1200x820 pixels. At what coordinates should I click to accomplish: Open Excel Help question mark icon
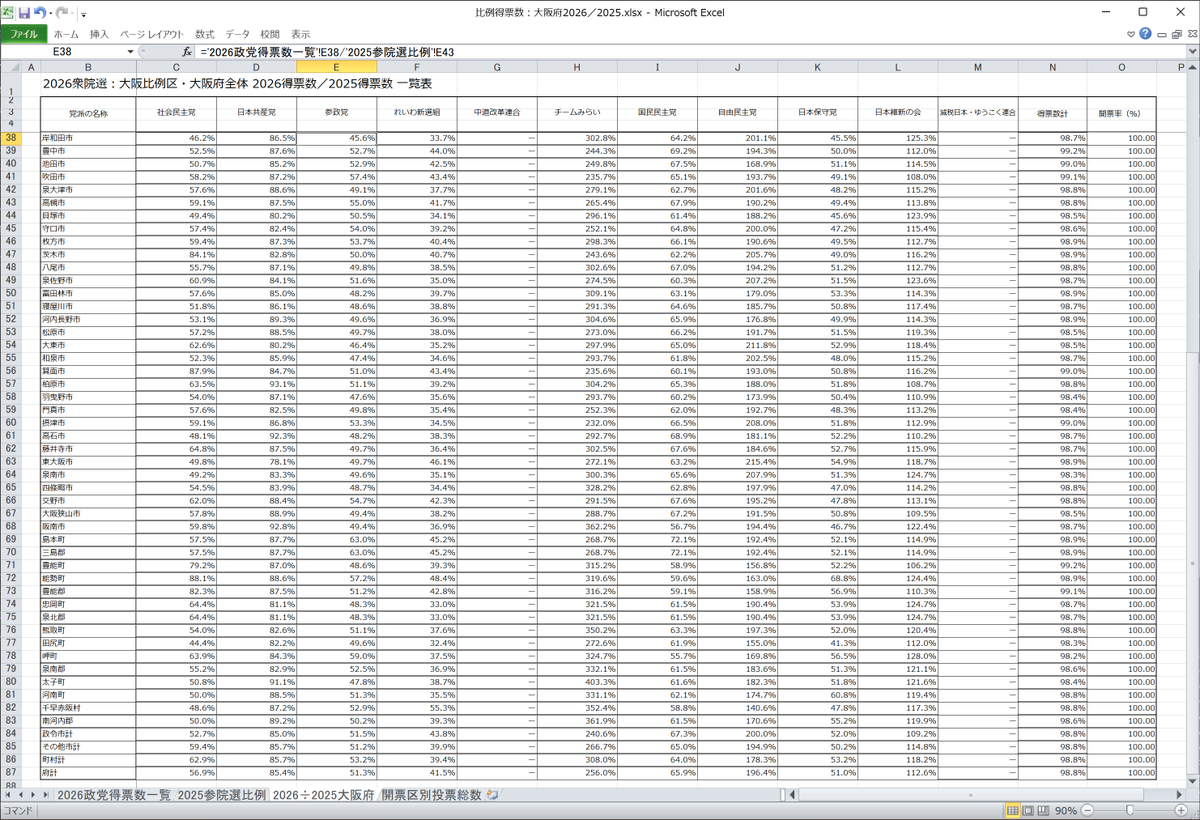(x=1145, y=34)
